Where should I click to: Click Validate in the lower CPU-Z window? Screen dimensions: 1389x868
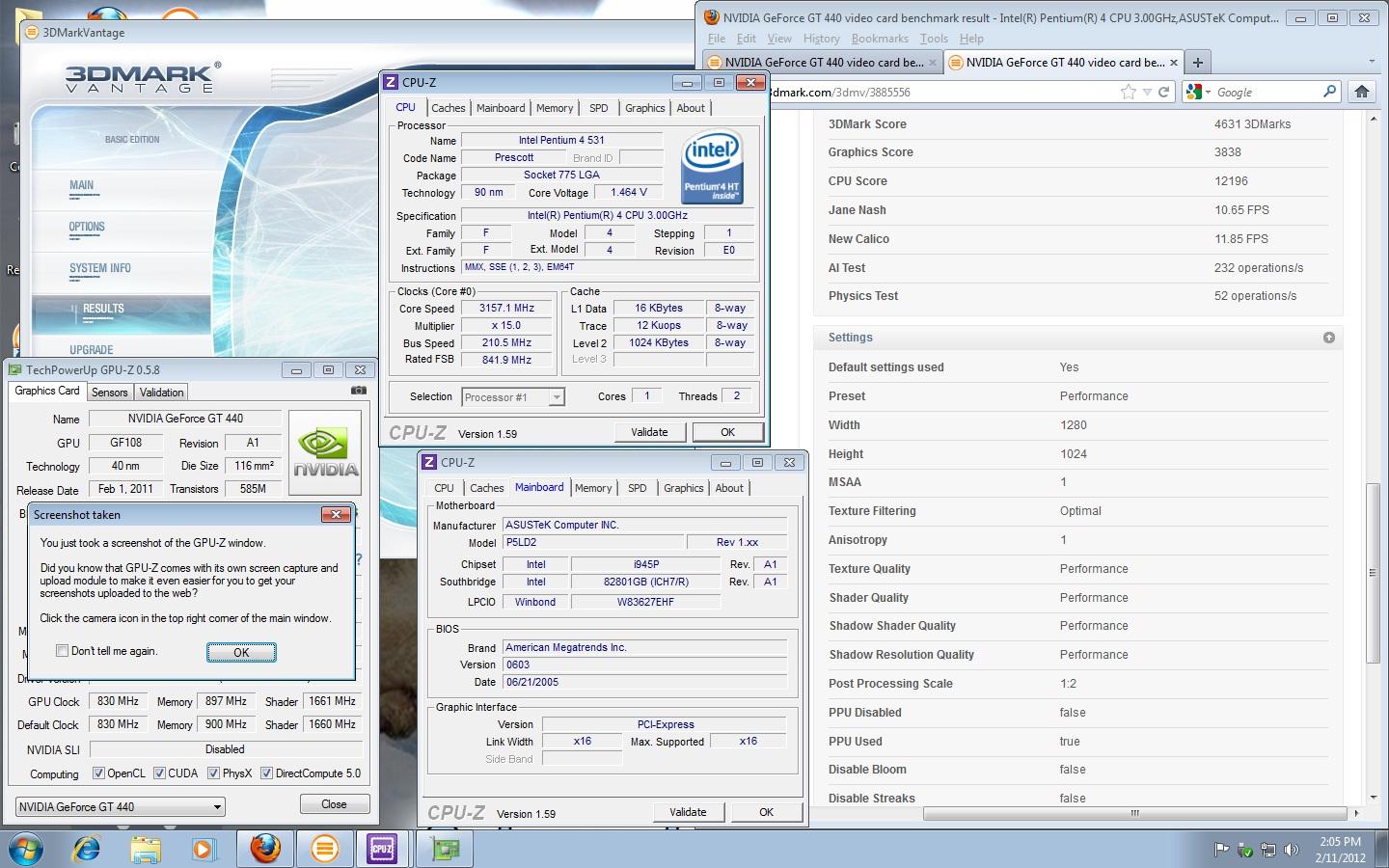[x=688, y=812]
